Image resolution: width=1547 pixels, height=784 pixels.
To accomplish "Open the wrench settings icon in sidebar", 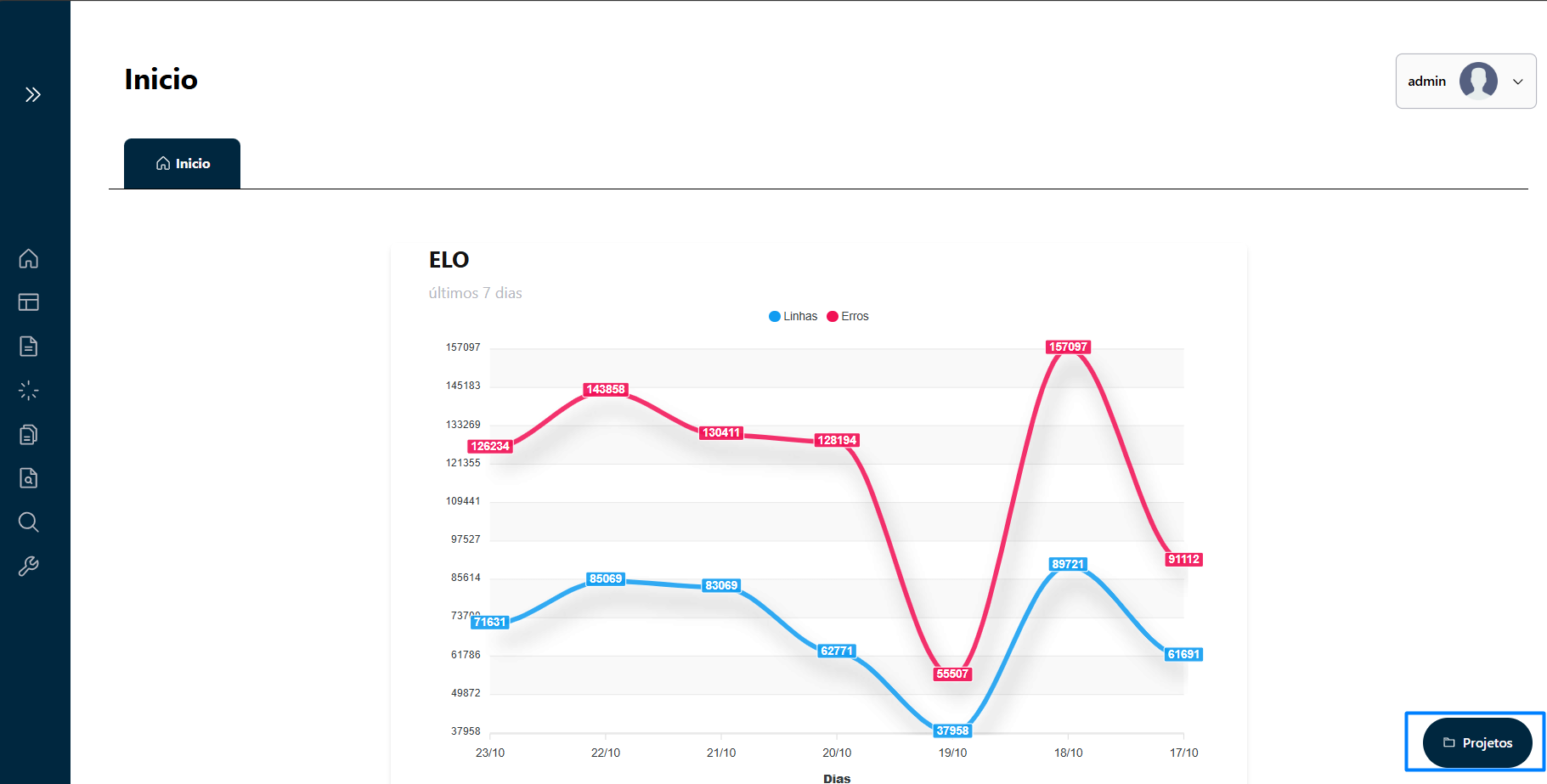I will 29,567.
